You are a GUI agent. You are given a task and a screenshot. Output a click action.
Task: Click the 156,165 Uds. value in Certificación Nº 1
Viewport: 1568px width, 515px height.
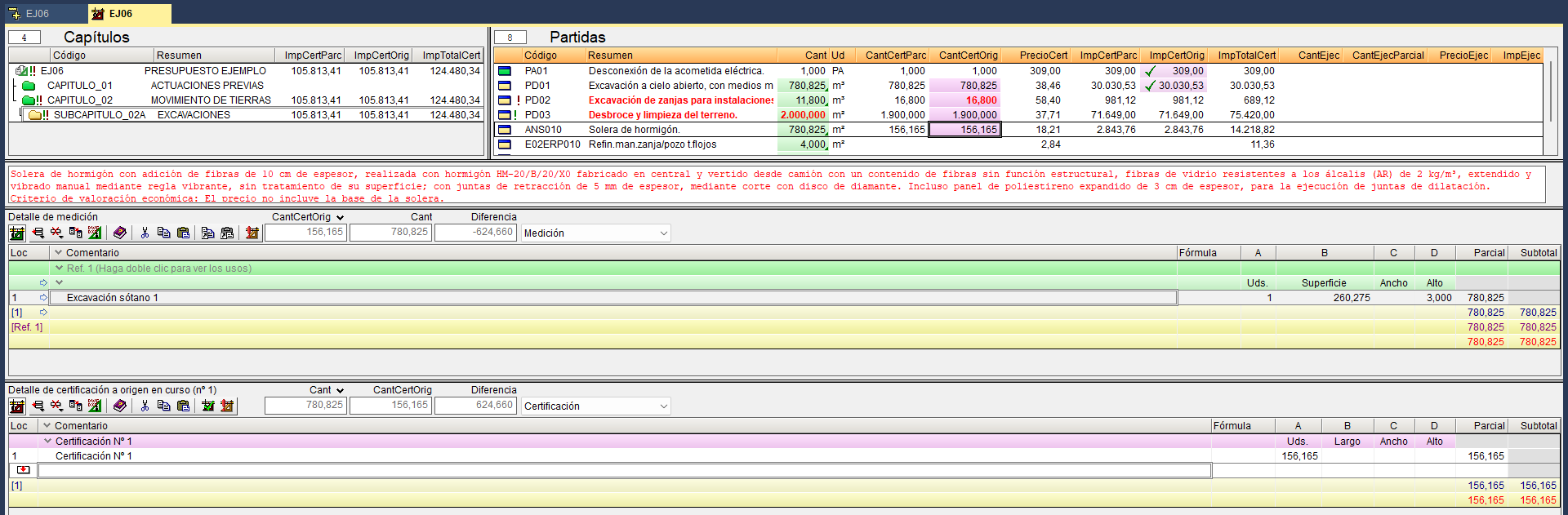pos(1299,456)
